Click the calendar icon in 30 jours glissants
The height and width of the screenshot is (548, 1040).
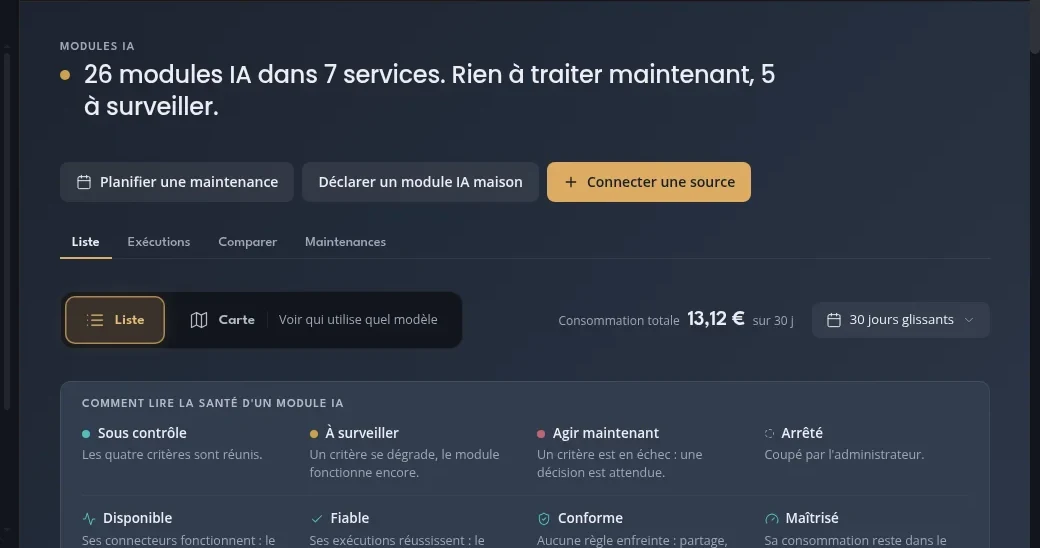click(834, 320)
